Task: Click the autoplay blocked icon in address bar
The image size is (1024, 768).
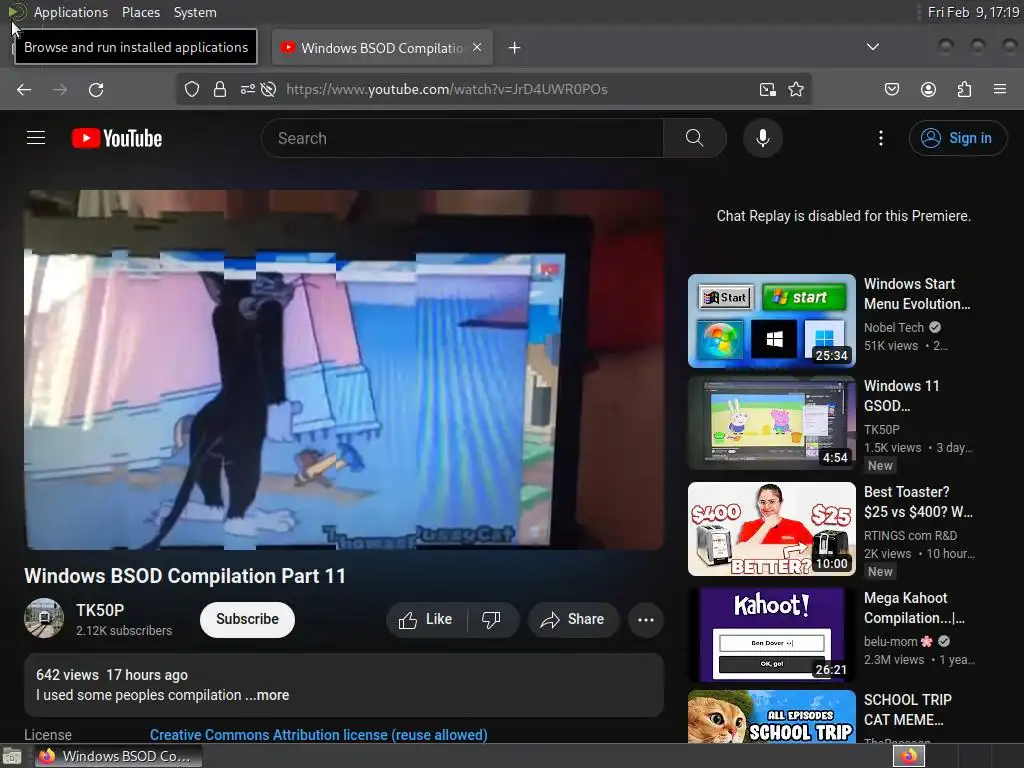Action: [268, 89]
